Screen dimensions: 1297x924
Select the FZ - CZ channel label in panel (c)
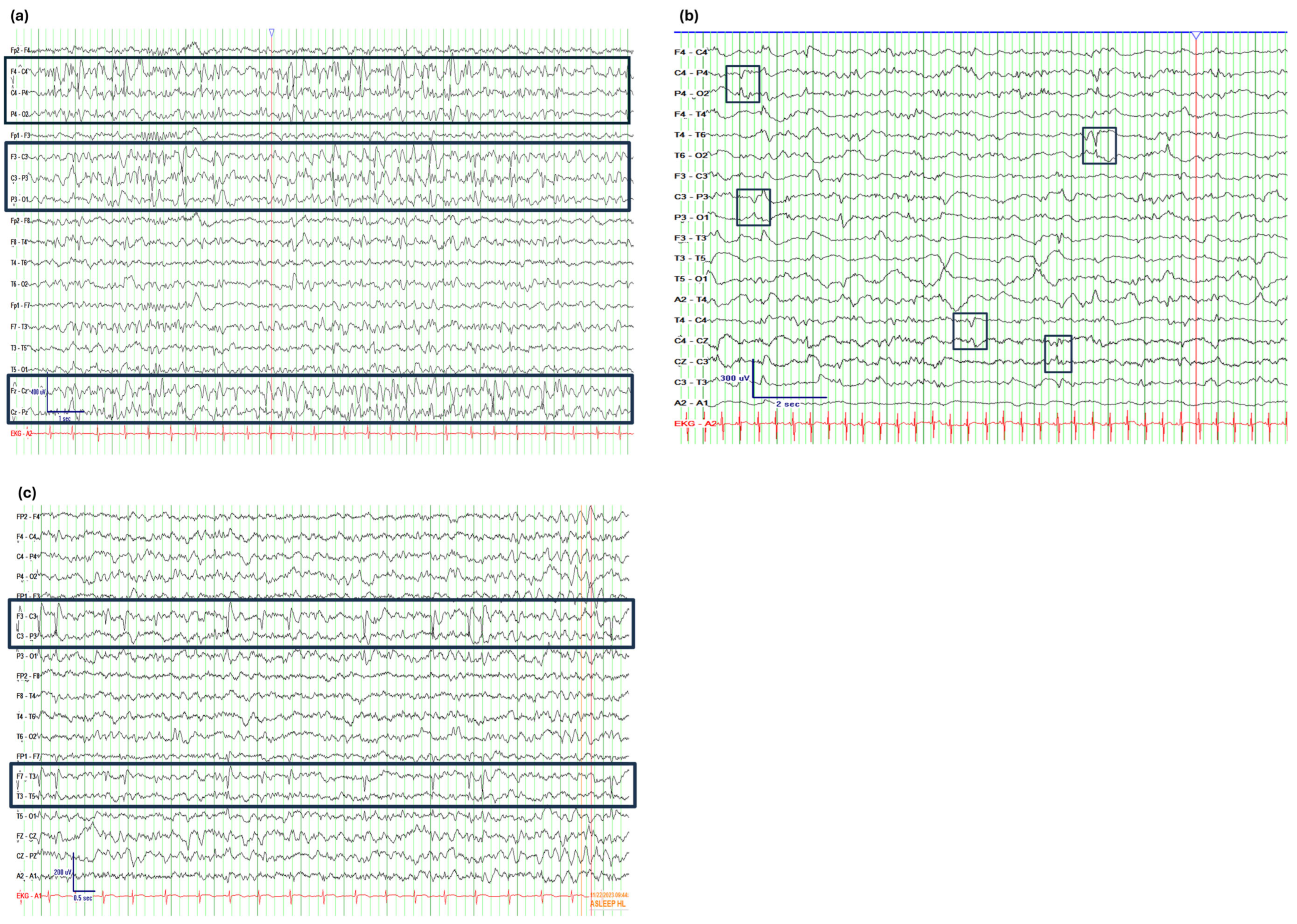click(26, 837)
